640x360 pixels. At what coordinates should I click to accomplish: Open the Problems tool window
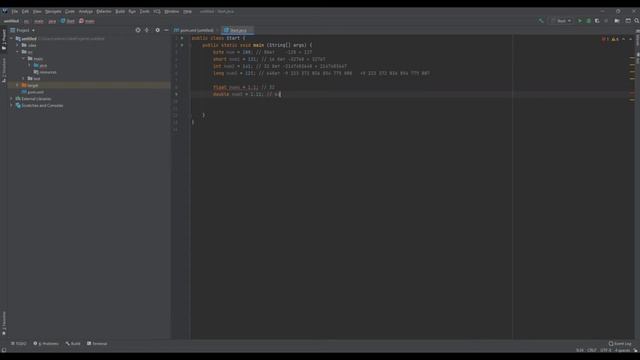(46, 344)
